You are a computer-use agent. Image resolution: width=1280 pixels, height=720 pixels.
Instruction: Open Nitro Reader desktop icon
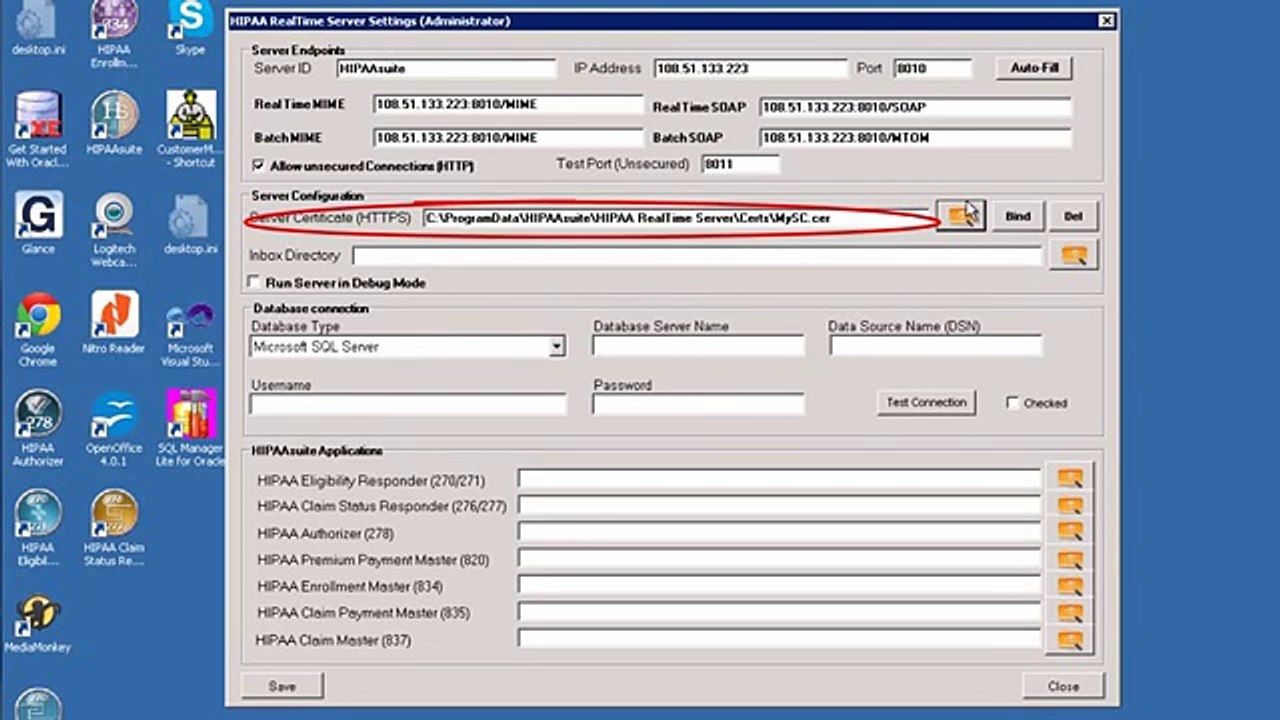114,323
